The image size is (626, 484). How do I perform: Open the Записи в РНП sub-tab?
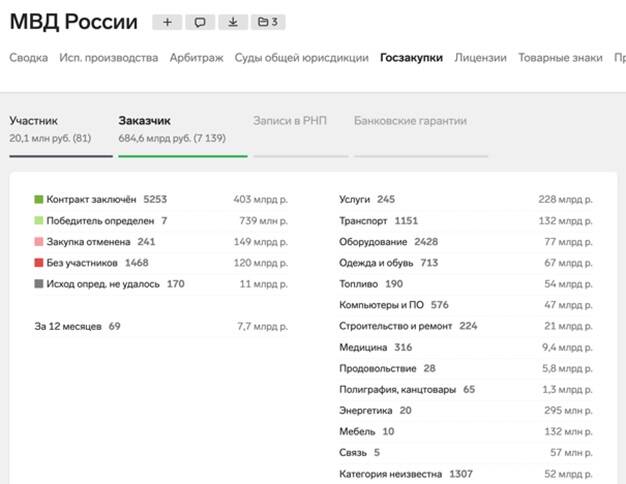(301, 135)
